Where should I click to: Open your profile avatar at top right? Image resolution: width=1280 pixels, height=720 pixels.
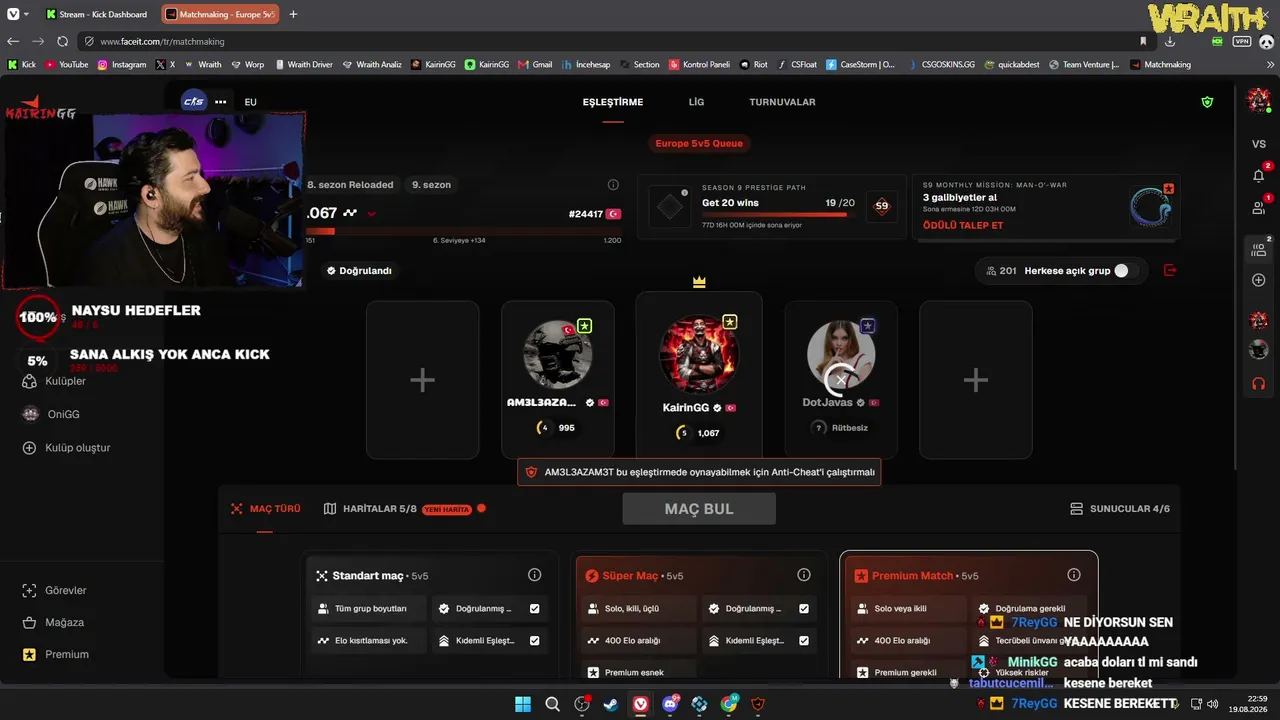point(1258,100)
